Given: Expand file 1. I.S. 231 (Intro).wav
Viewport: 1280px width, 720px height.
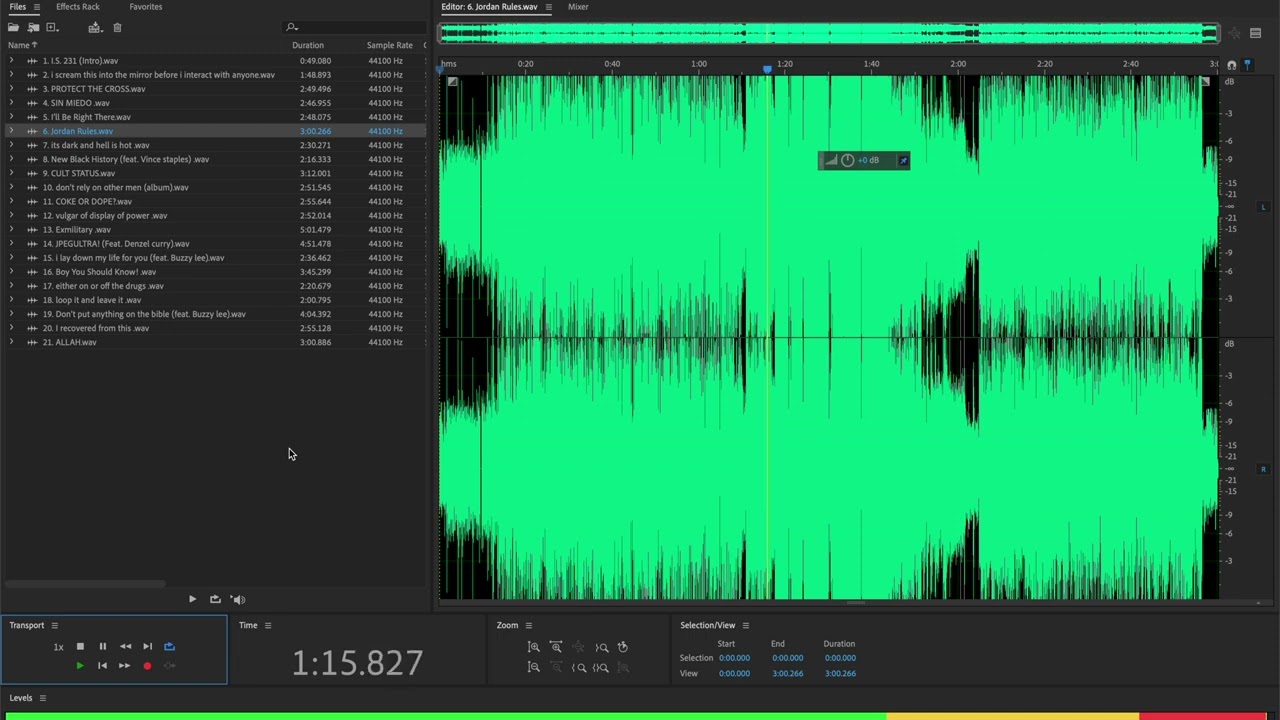Looking at the screenshot, I should click(x=11, y=61).
